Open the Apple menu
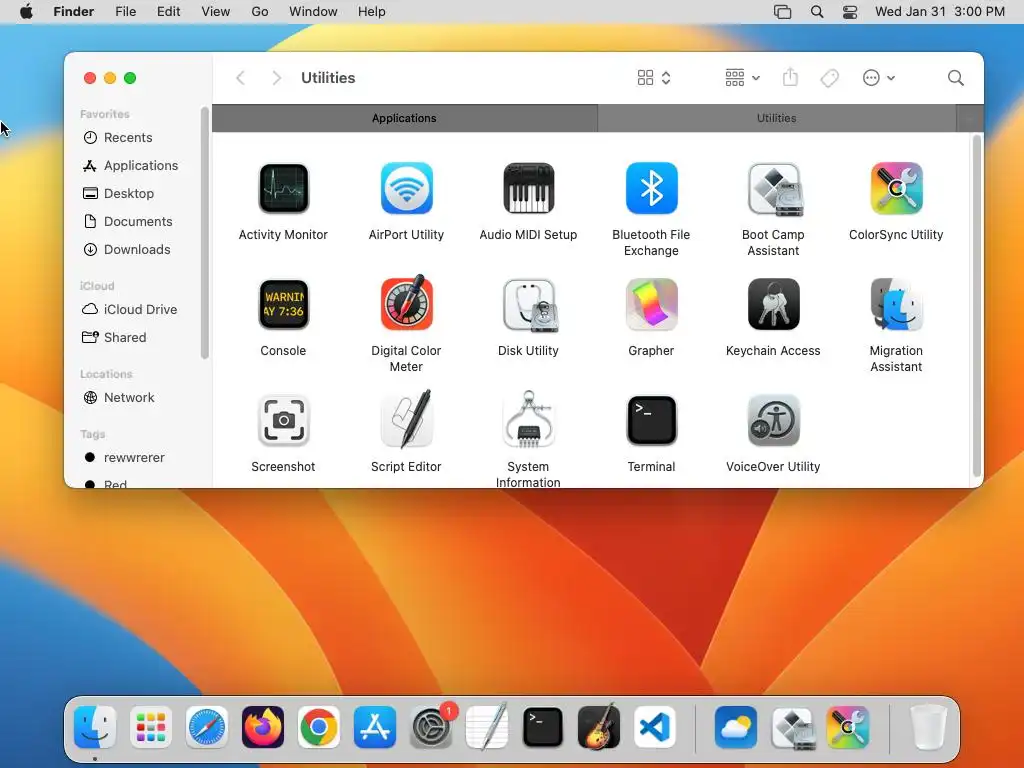The image size is (1024, 768). (26, 12)
